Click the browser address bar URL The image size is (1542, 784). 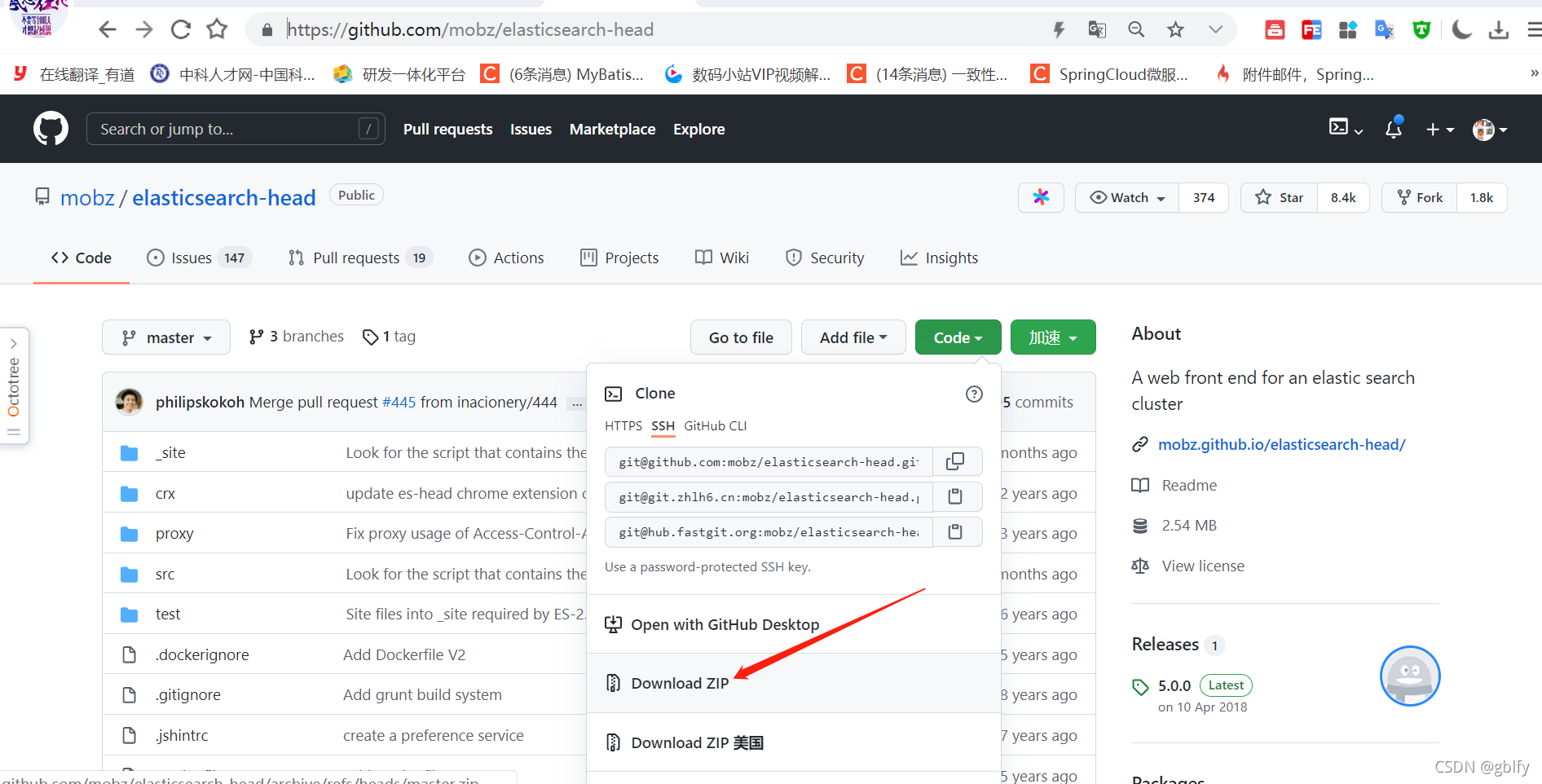[470, 30]
